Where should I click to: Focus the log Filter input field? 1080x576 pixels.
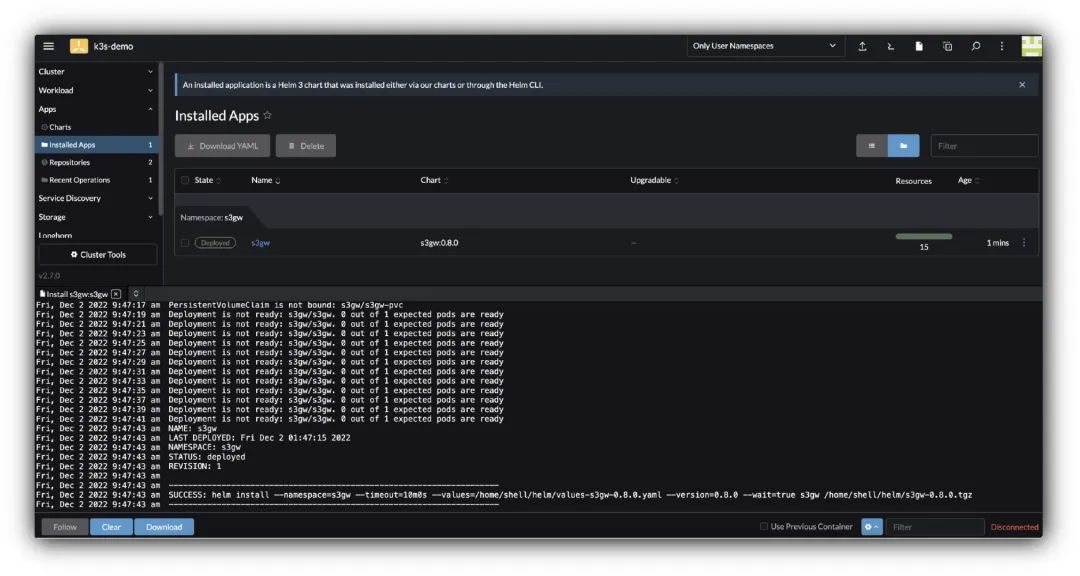935,526
